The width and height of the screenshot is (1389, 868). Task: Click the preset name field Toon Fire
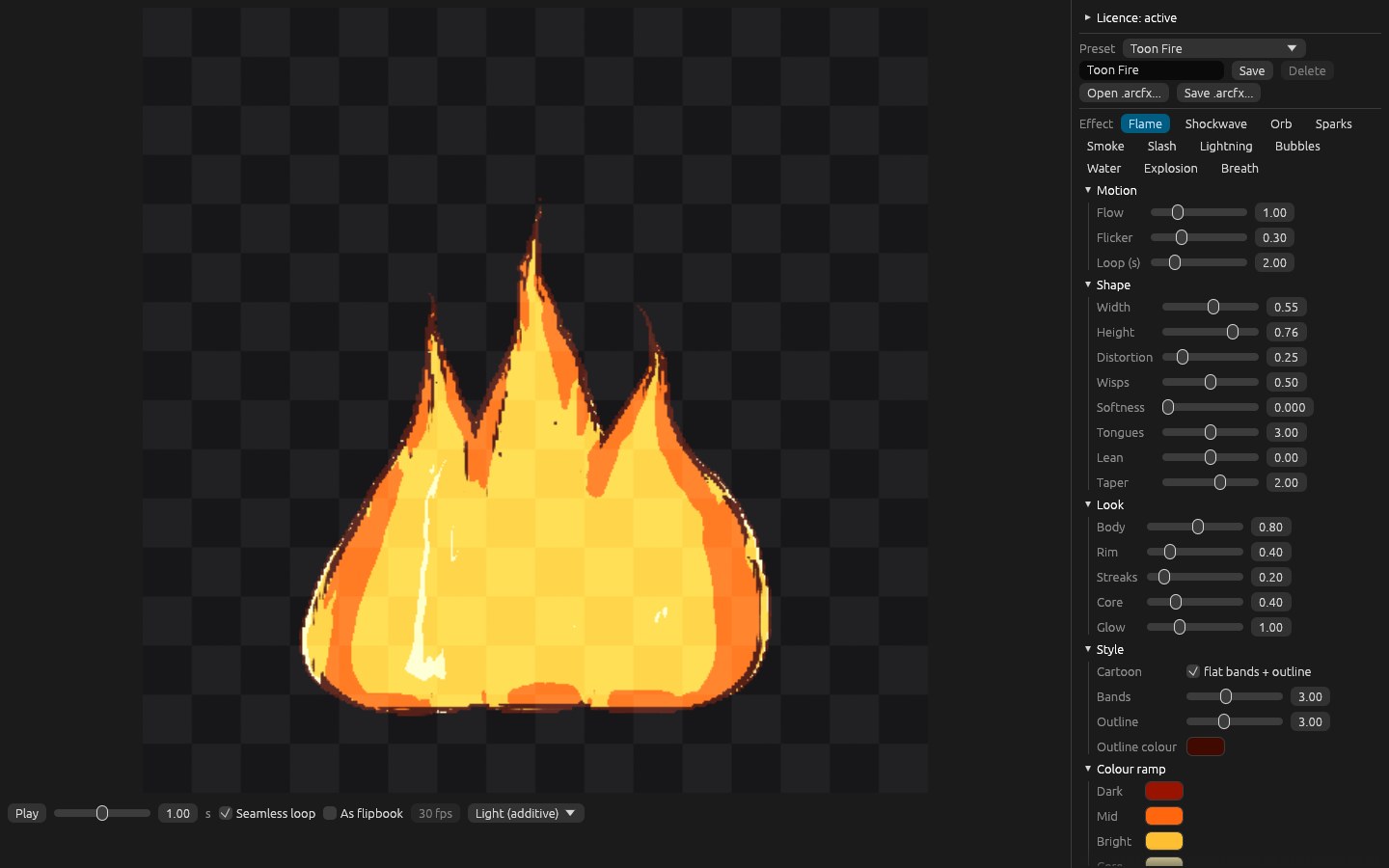(1152, 70)
